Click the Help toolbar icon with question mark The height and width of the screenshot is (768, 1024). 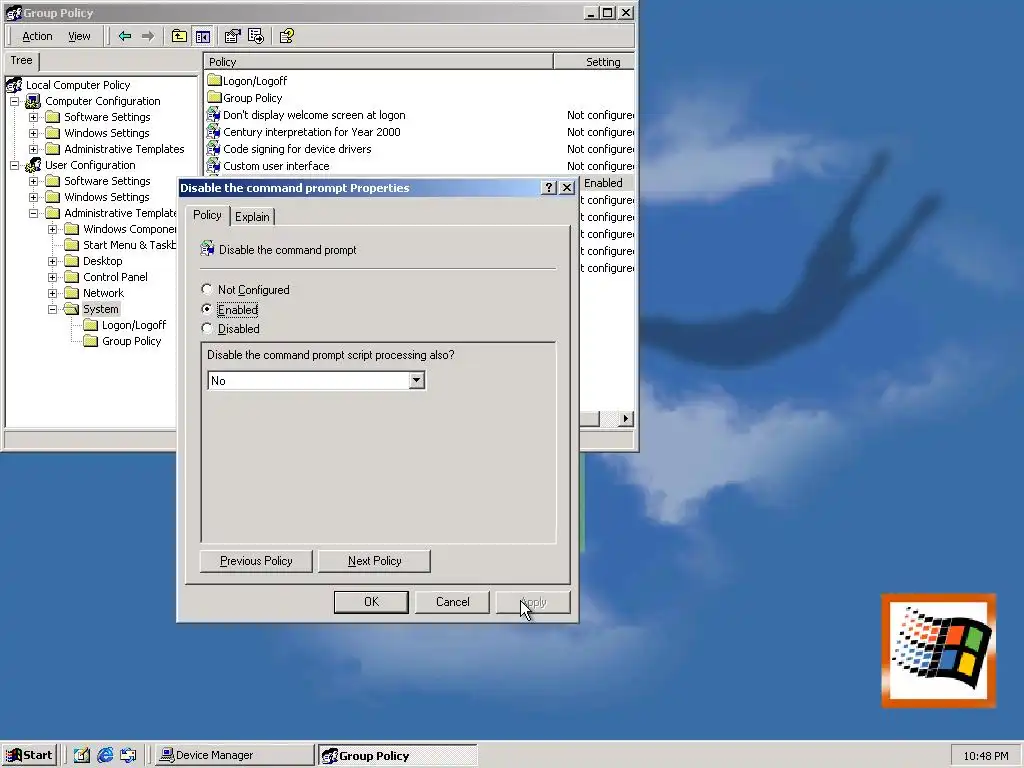coord(287,37)
